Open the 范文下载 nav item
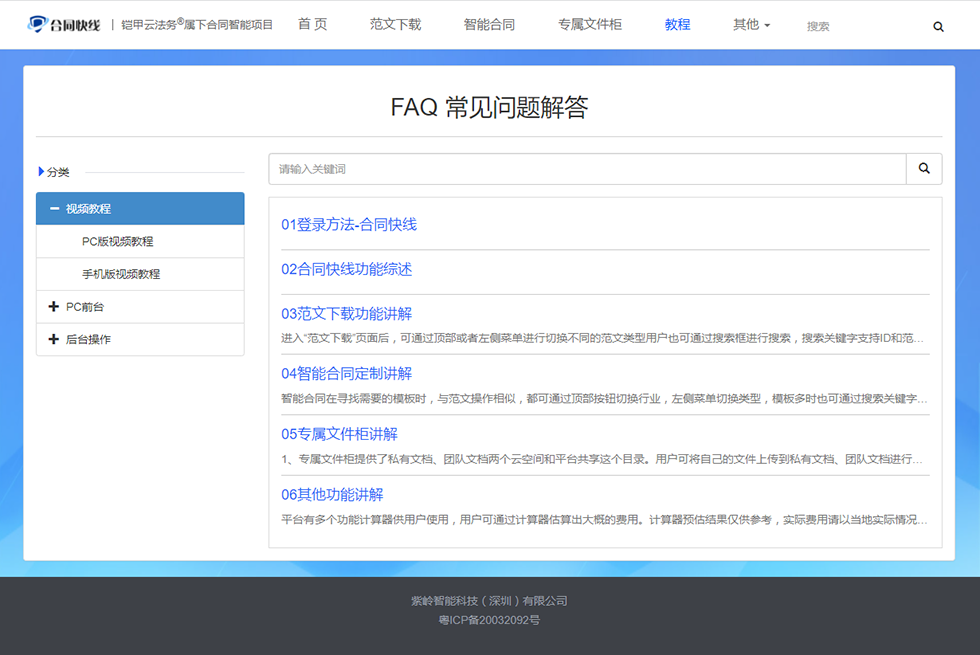 395,24
